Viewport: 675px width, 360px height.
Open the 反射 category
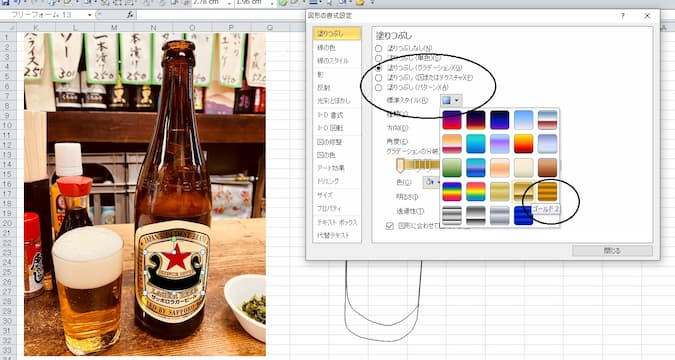point(337,87)
